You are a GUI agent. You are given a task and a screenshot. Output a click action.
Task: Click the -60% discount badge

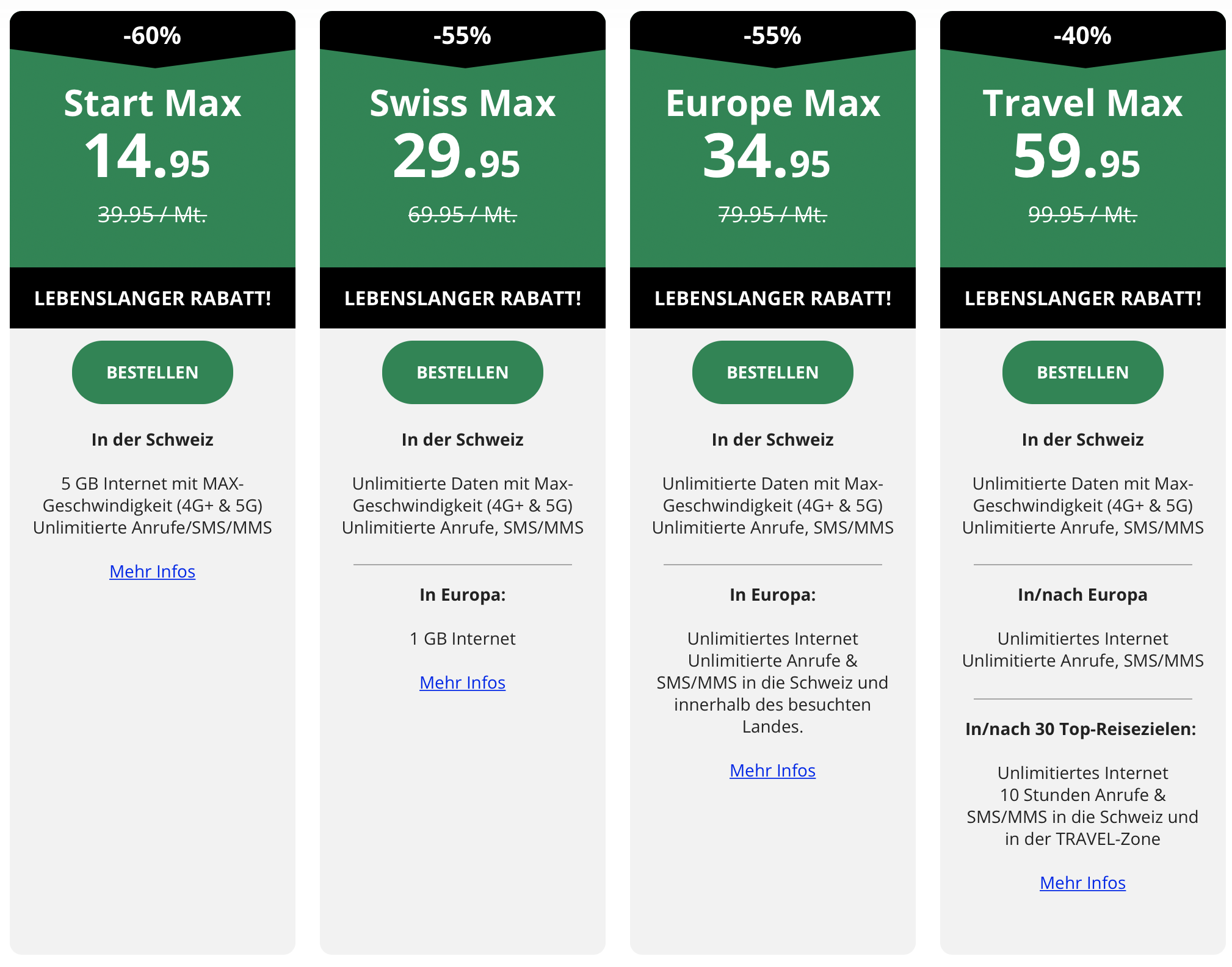click(x=153, y=35)
